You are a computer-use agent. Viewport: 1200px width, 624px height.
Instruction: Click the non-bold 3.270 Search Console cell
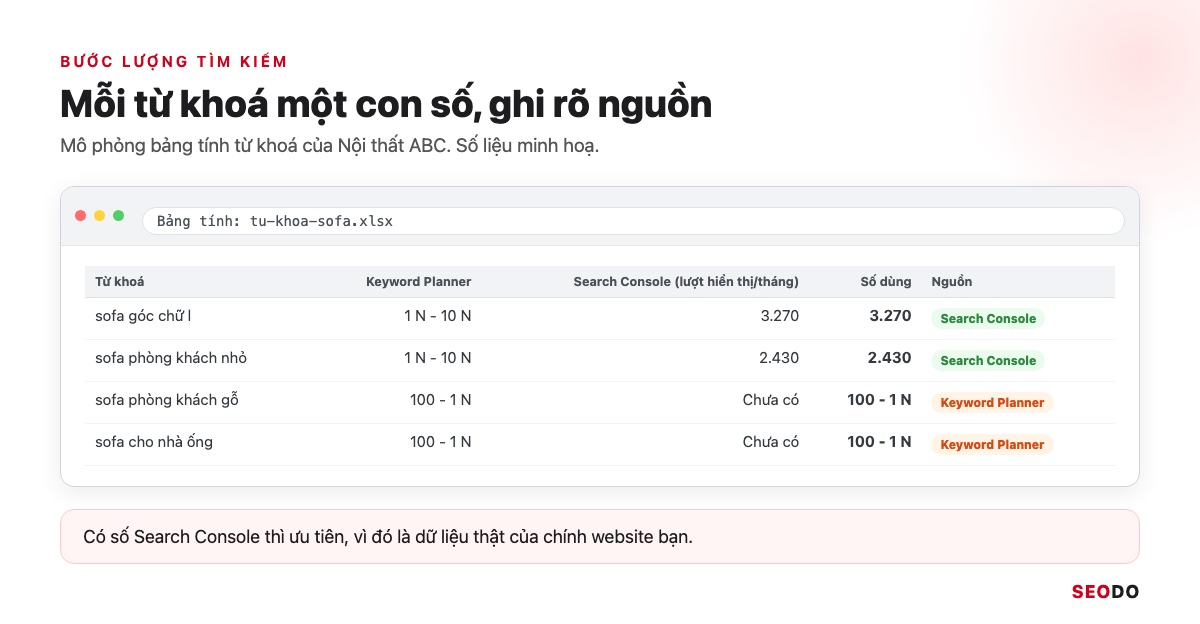point(780,316)
